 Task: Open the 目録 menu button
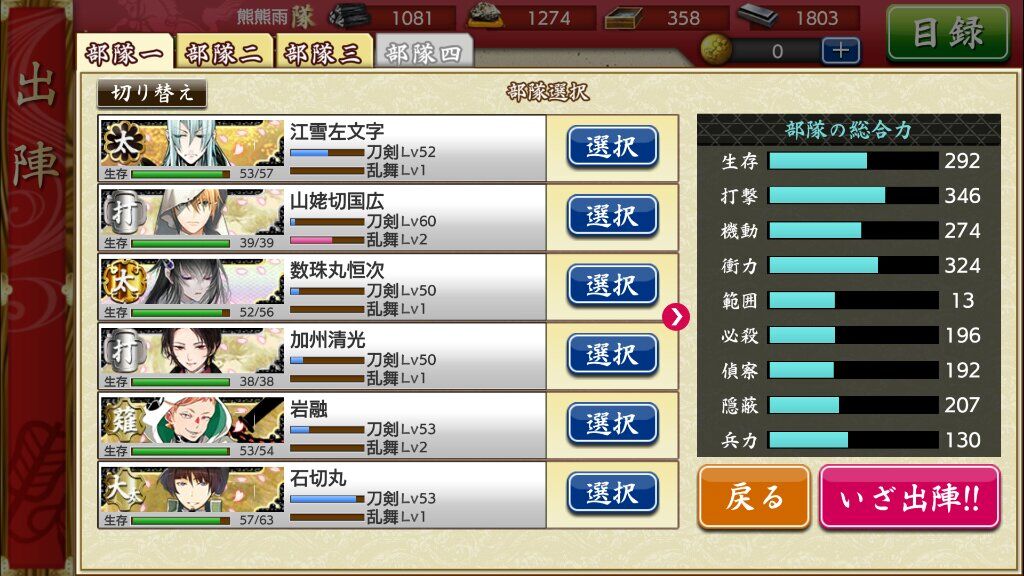pyautogui.click(x=948, y=33)
